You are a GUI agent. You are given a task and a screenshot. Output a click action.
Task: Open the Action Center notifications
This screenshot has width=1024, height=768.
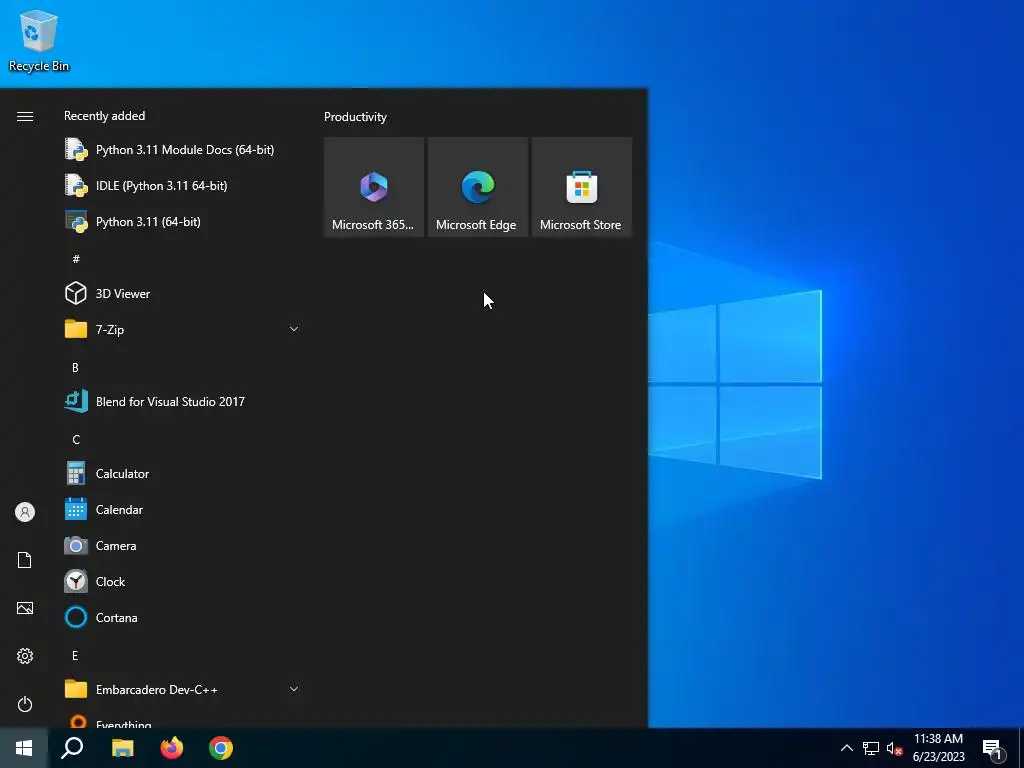tap(993, 748)
